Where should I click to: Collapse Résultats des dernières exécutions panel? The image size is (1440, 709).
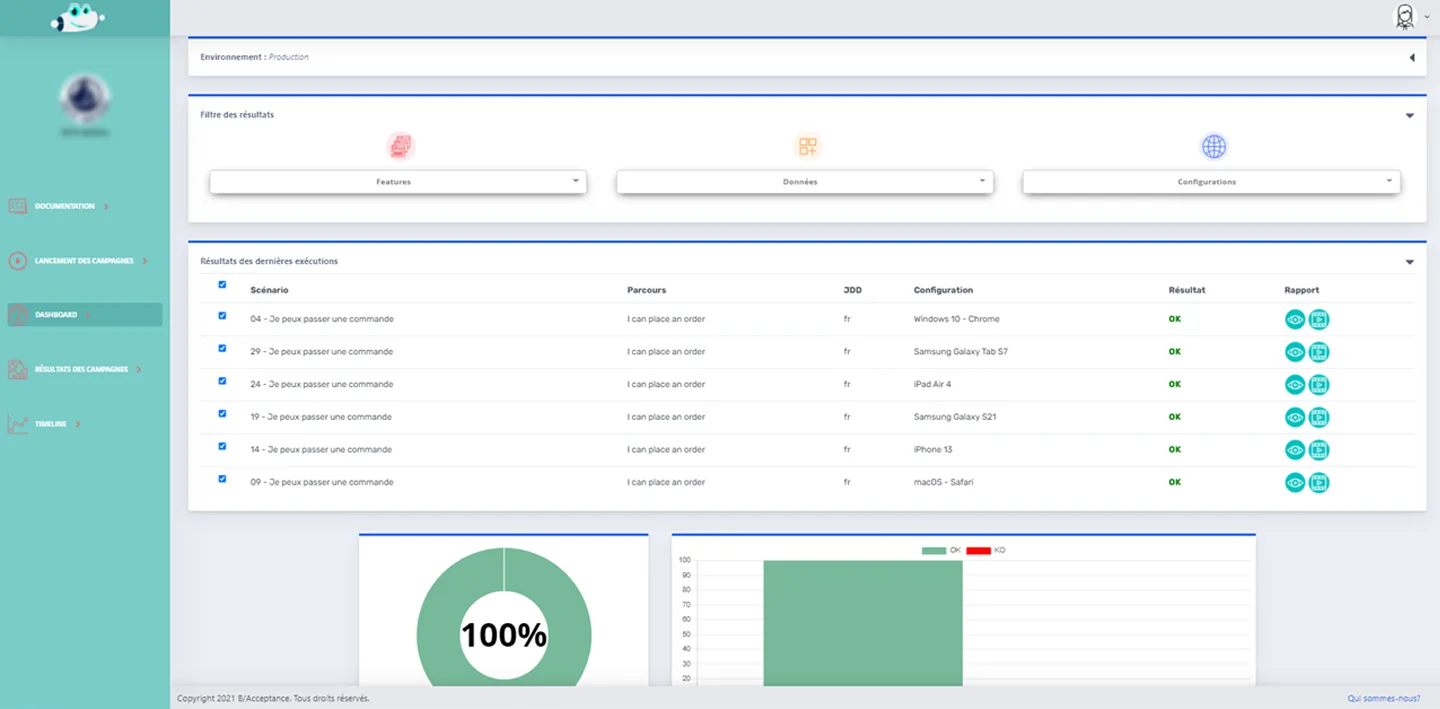[x=1410, y=262]
